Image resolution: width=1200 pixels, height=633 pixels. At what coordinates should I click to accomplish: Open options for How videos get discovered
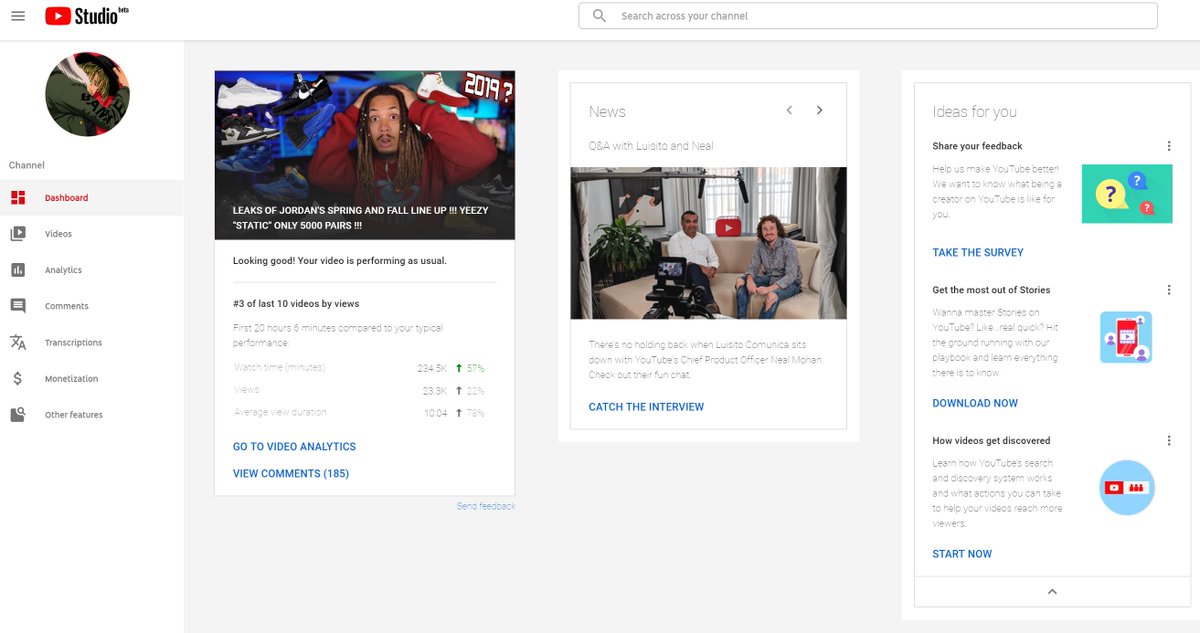coord(1169,440)
